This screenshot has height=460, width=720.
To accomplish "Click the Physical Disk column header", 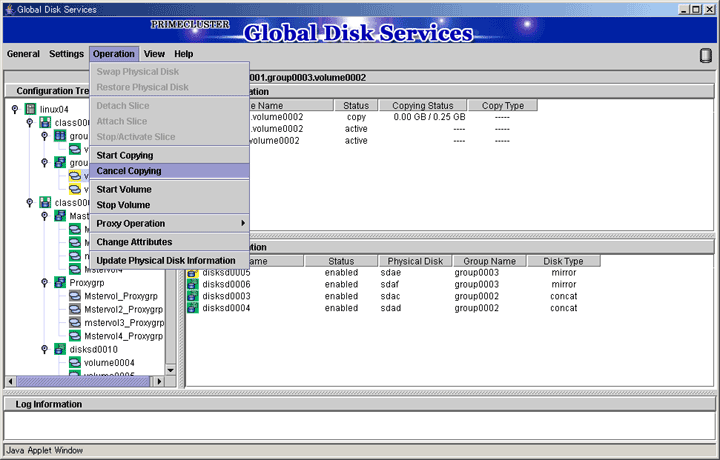I will [x=415, y=261].
